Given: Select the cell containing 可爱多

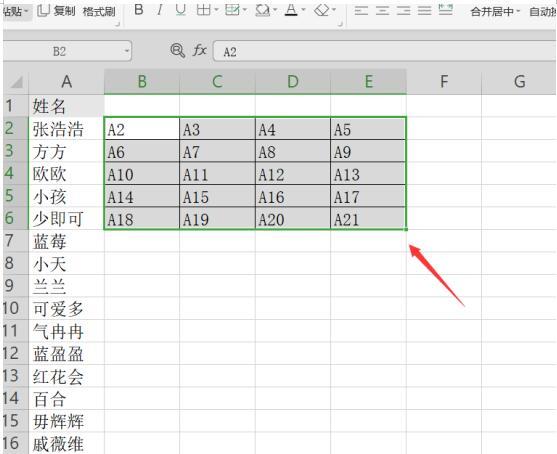Looking at the screenshot, I should (x=66, y=308).
